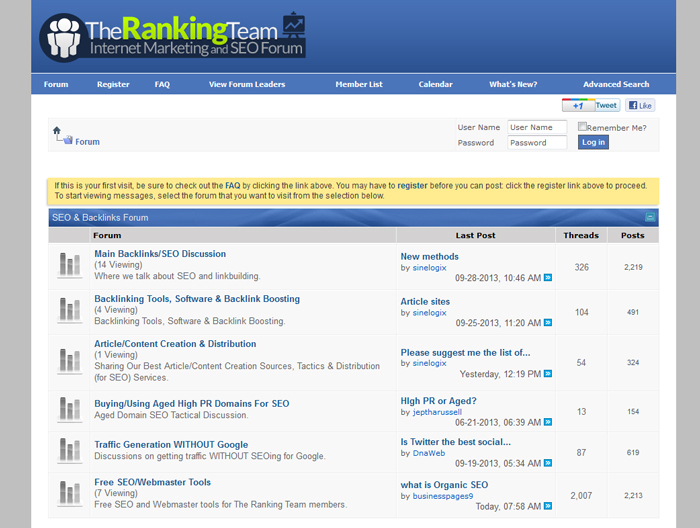
Task: Enable the Remember Me checkbox
Action: (x=582, y=126)
